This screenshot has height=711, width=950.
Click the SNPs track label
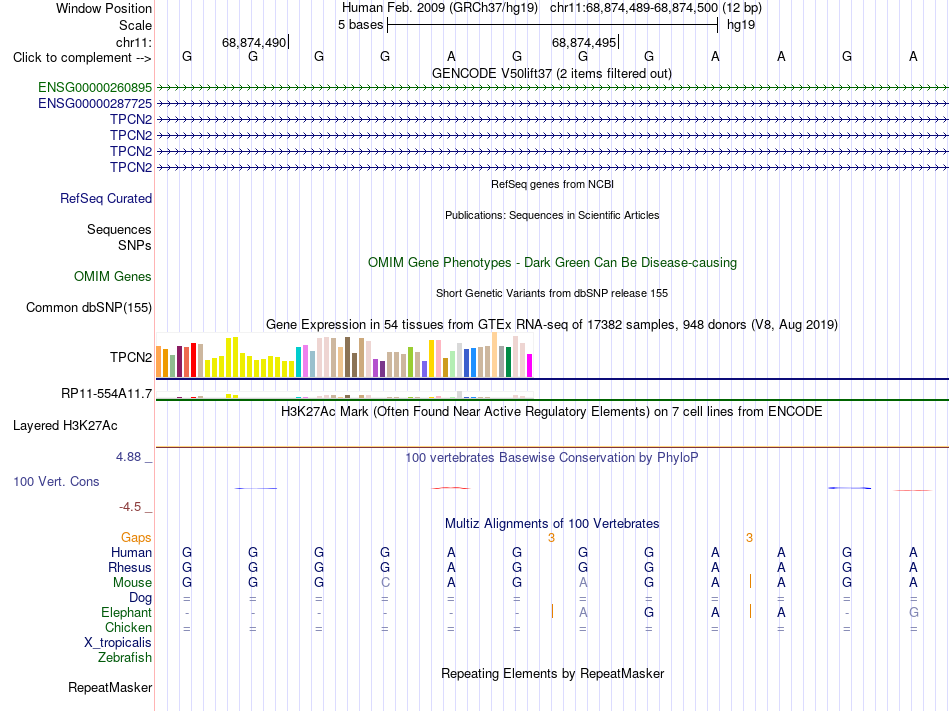click(x=135, y=245)
